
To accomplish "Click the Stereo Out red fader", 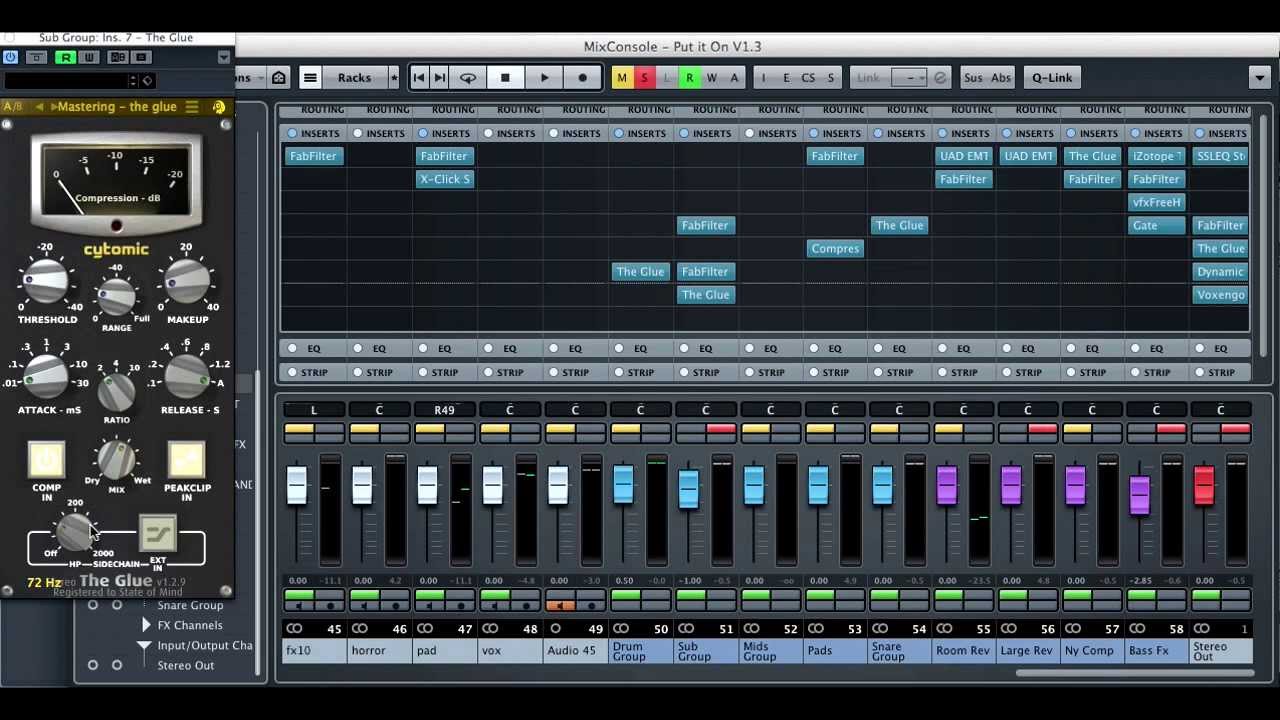I will pyautogui.click(x=1204, y=486).
